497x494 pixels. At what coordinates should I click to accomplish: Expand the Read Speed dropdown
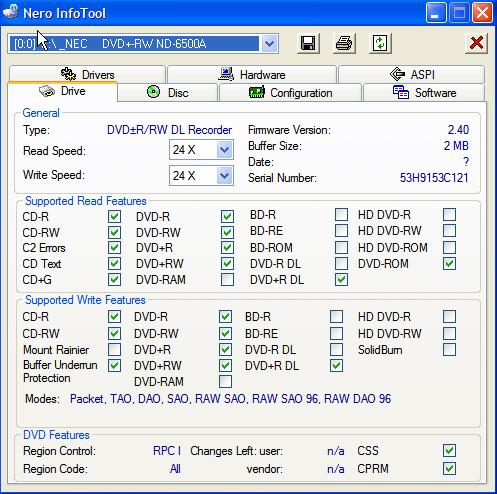pos(225,150)
